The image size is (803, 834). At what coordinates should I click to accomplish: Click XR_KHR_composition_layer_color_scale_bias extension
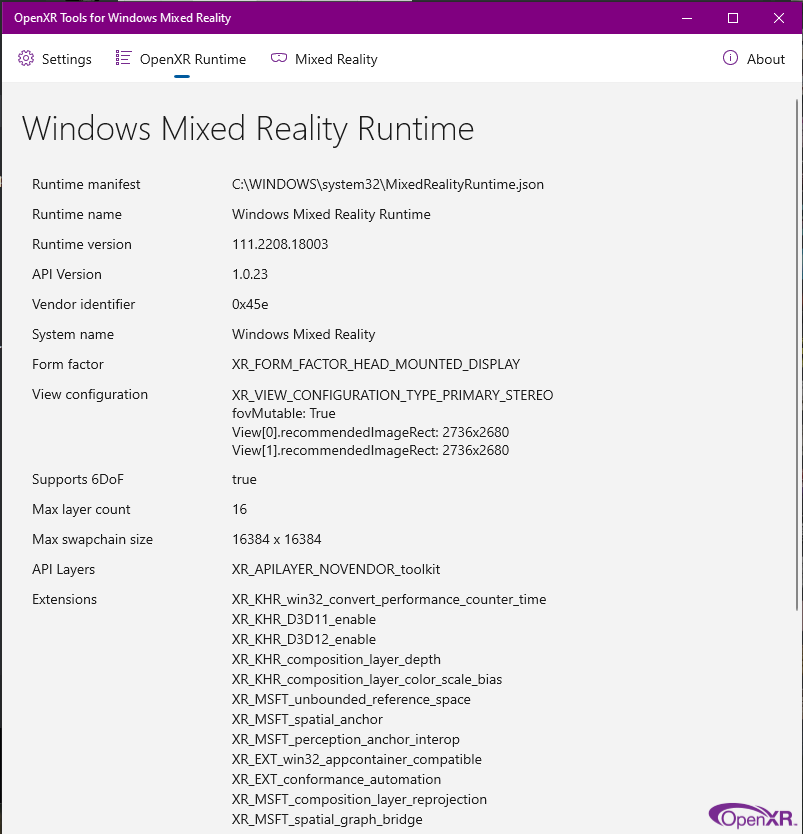click(x=367, y=680)
